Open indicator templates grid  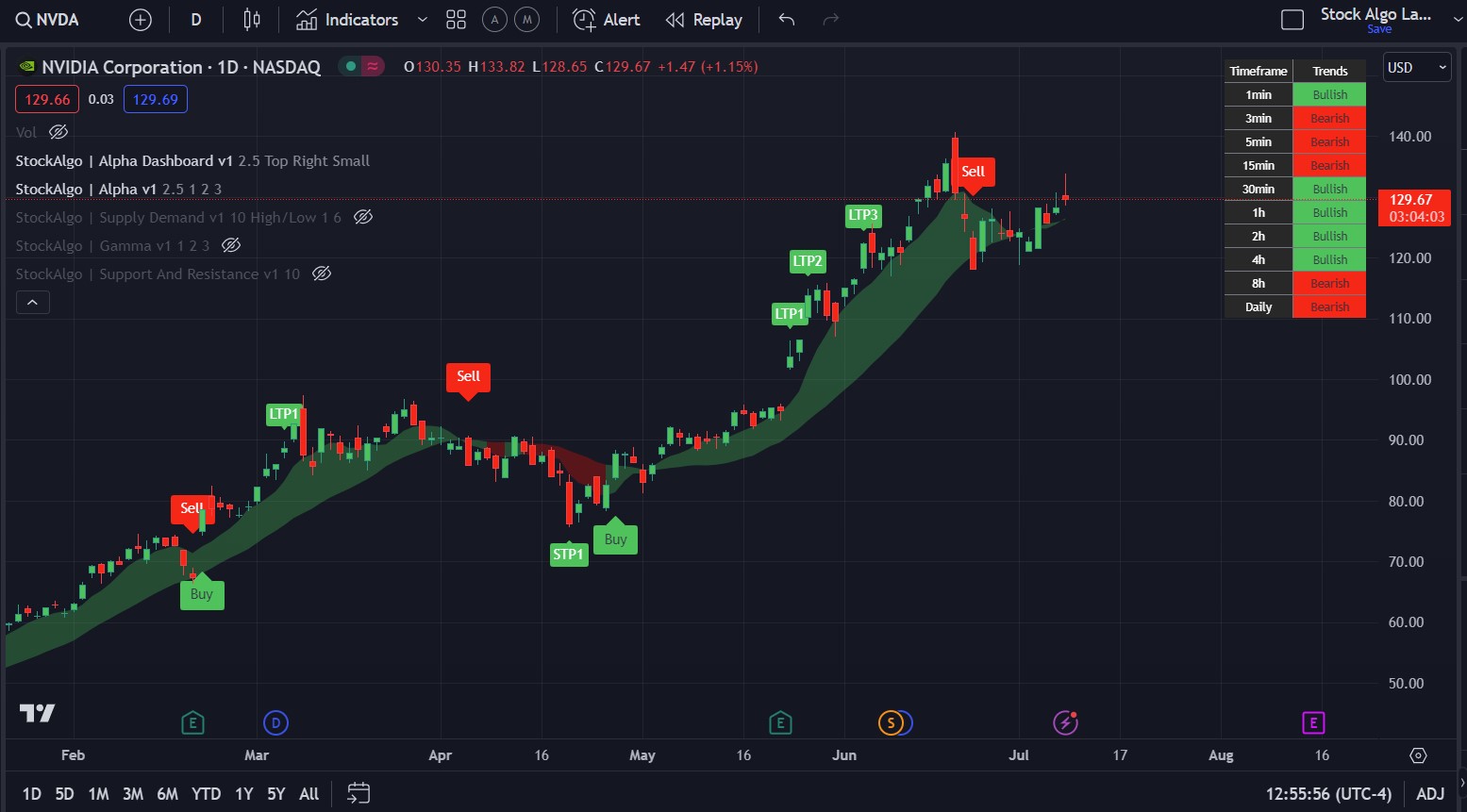[457, 20]
